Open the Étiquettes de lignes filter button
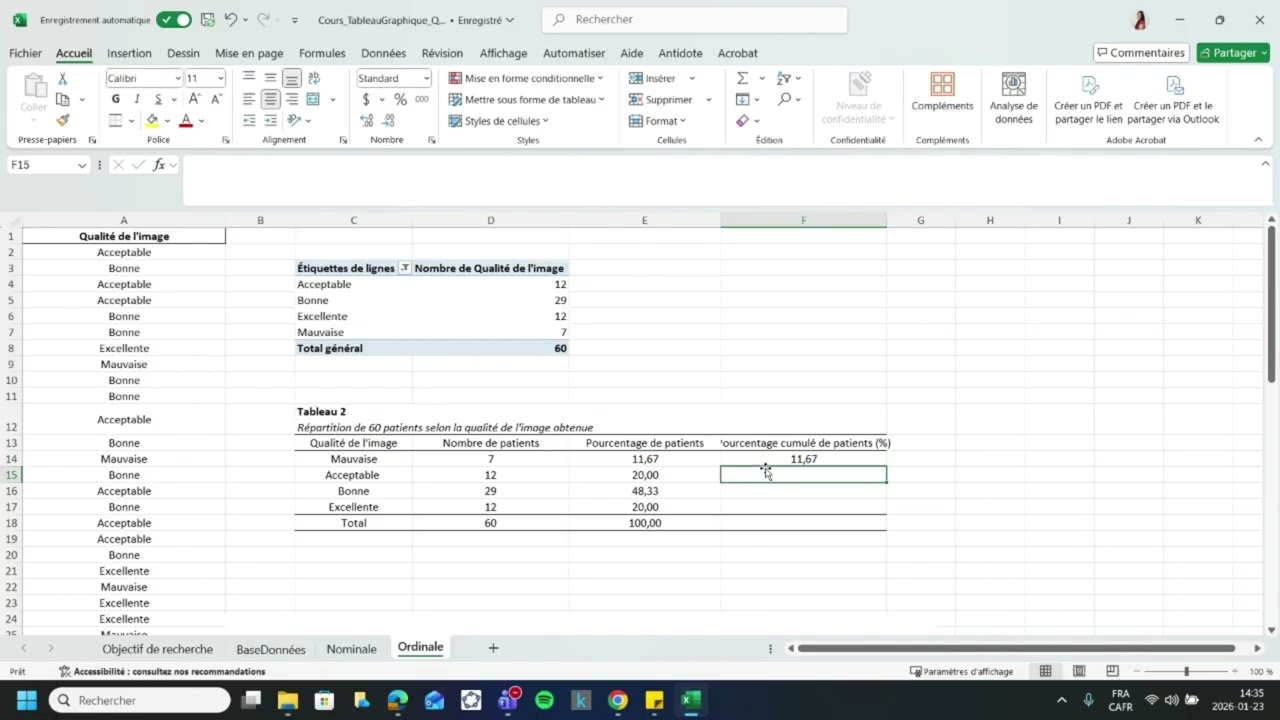The width and height of the screenshot is (1280, 720). pos(404,268)
